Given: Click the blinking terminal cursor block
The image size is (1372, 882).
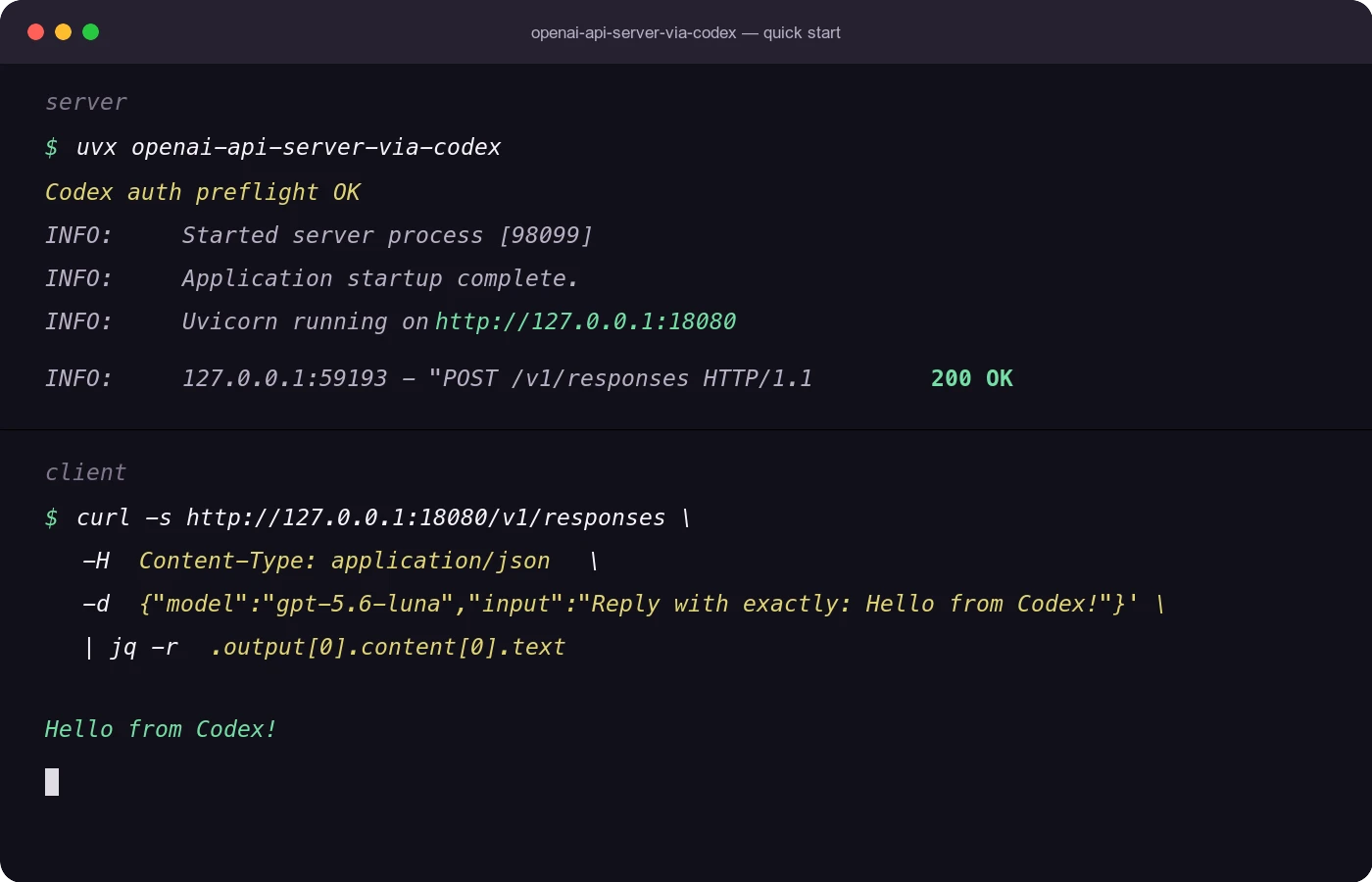Looking at the screenshot, I should pyautogui.click(x=52, y=782).
